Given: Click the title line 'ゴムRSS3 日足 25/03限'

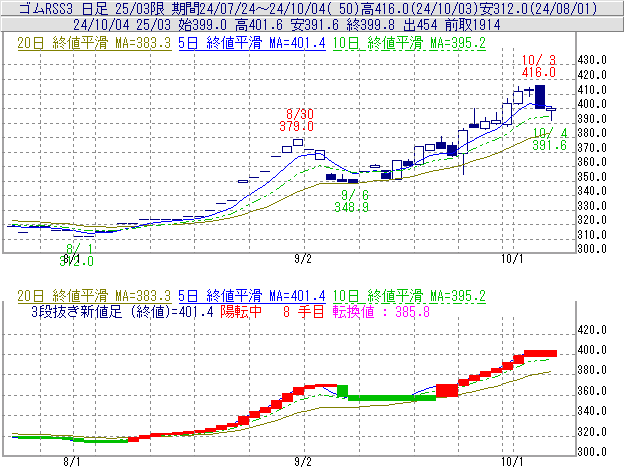Looking at the screenshot, I should (93, 8).
